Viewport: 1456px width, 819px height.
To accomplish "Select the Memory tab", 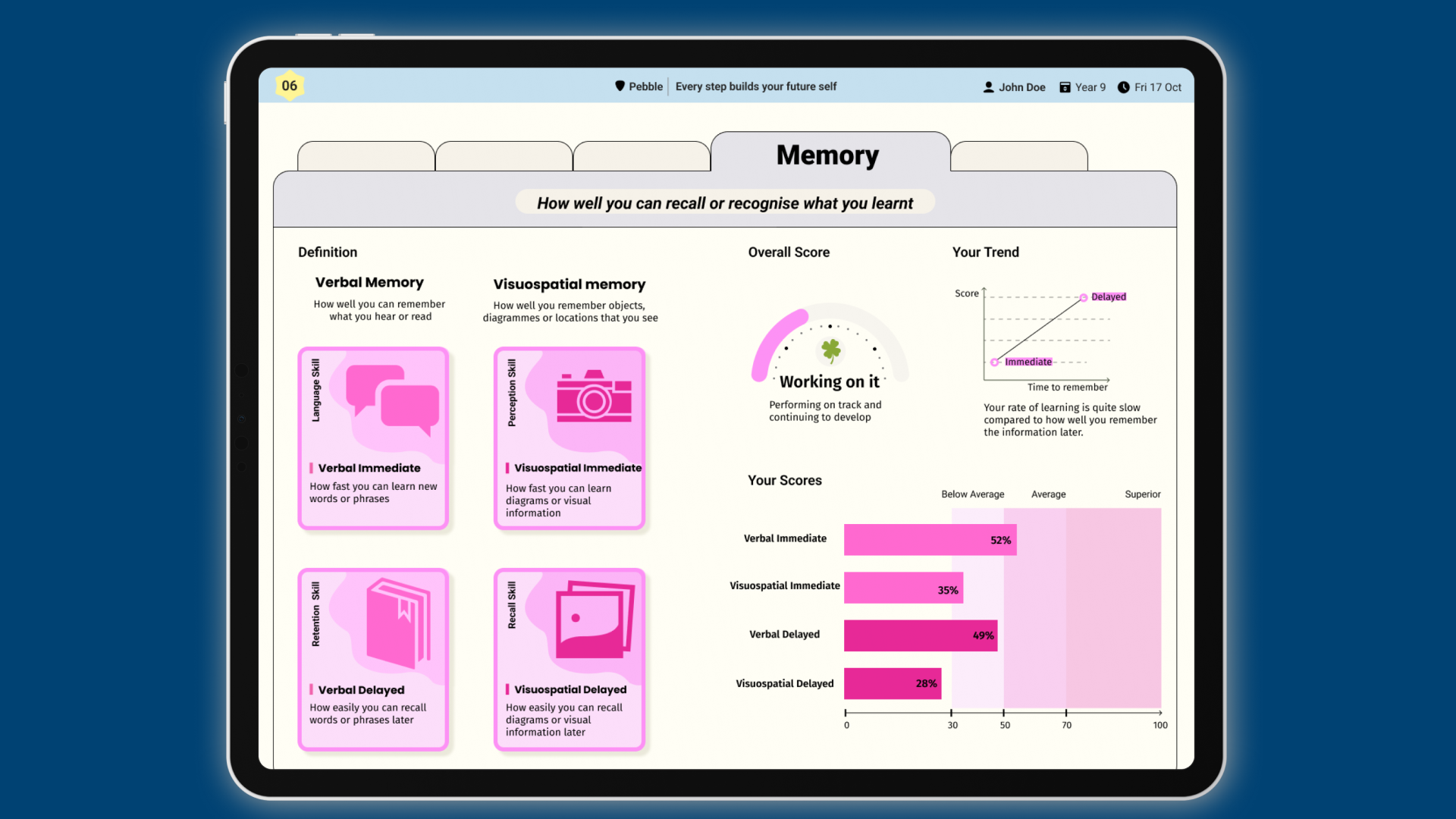I will [x=827, y=155].
